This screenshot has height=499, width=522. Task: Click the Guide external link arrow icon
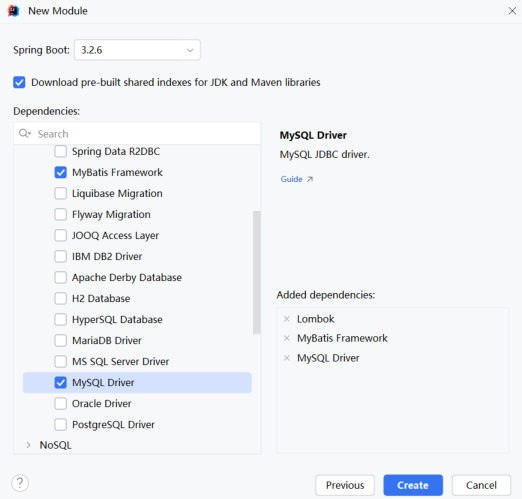click(x=310, y=179)
